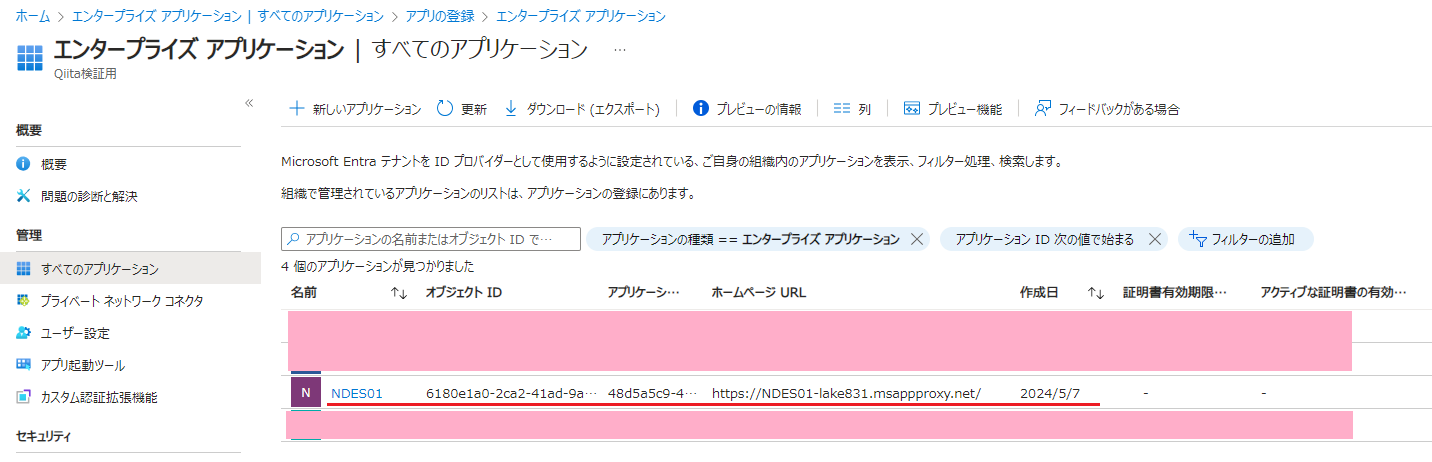The height and width of the screenshot is (462, 1432).
Task: Click the 管理 section heading
Action: pos(29,235)
